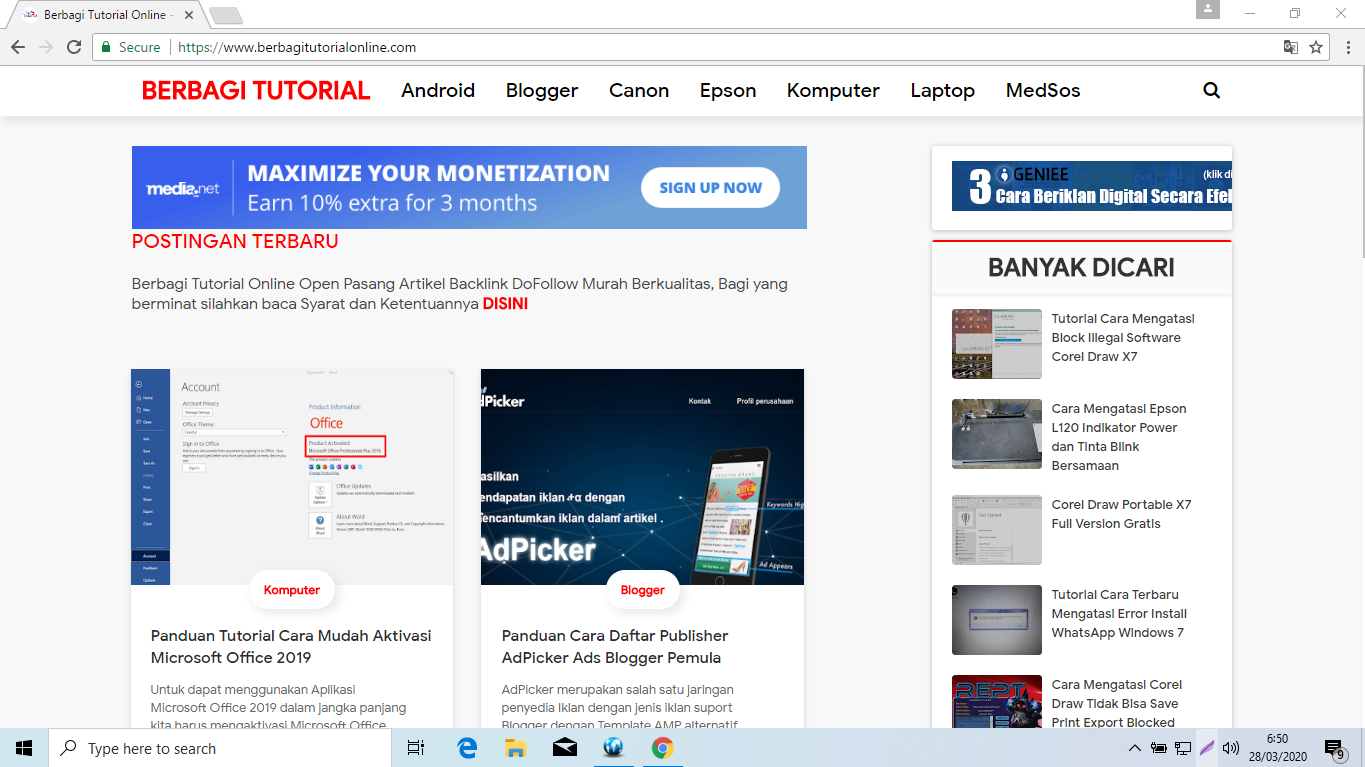1365x767 pixels.
Task: Click the media.net logo in banner ad
Action: pyautogui.click(x=182, y=188)
